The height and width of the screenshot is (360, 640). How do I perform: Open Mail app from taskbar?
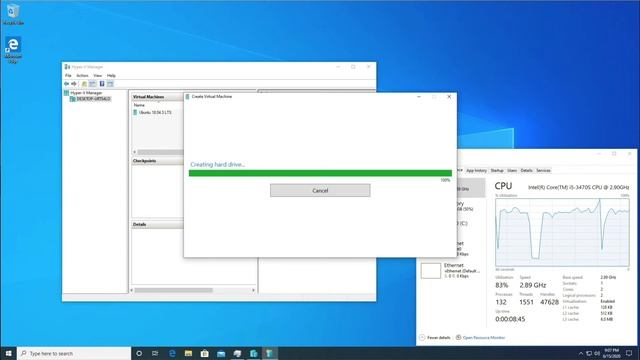pyautogui.click(x=221, y=353)
